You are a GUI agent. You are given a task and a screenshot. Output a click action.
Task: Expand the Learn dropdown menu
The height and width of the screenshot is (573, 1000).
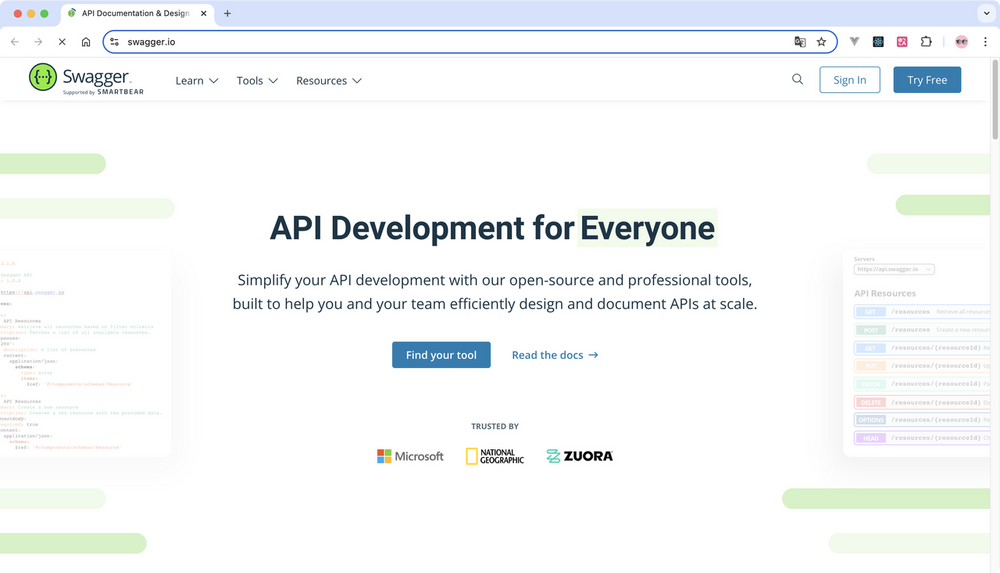pos(196,81)
